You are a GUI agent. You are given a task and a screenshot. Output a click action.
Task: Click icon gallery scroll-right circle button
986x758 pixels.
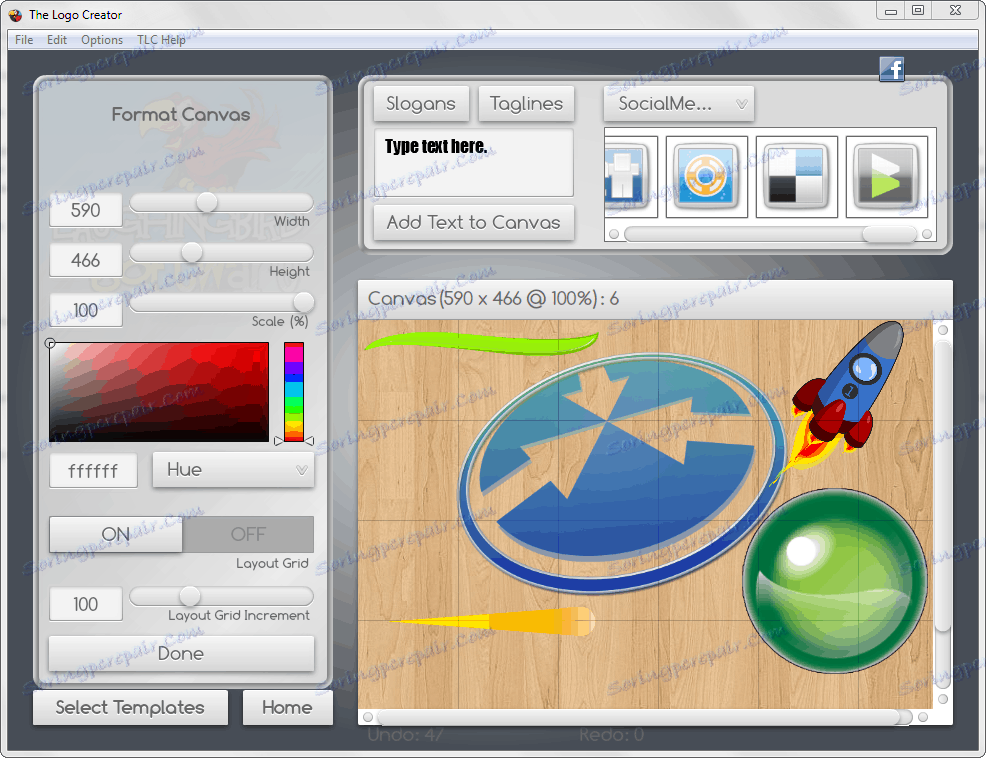pos(927,234)
